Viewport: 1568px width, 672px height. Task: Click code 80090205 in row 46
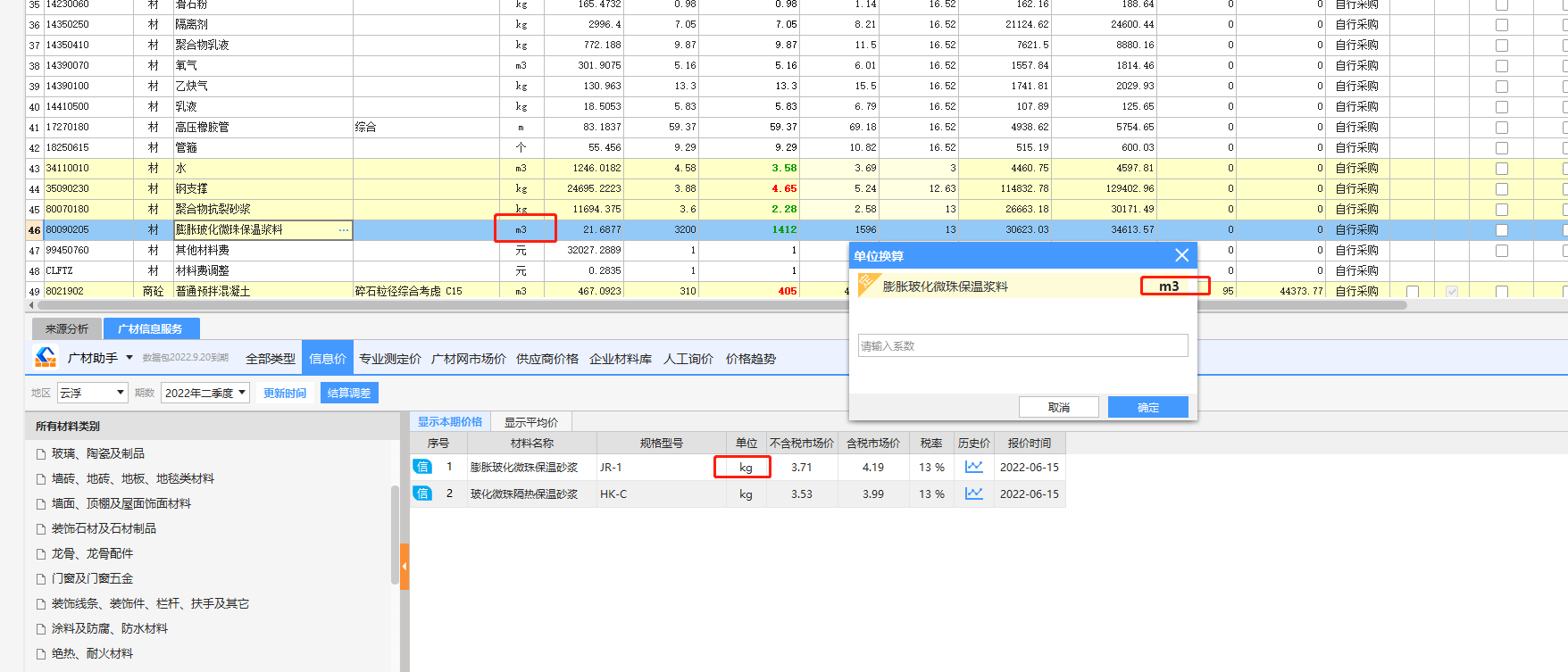[68, 230]
